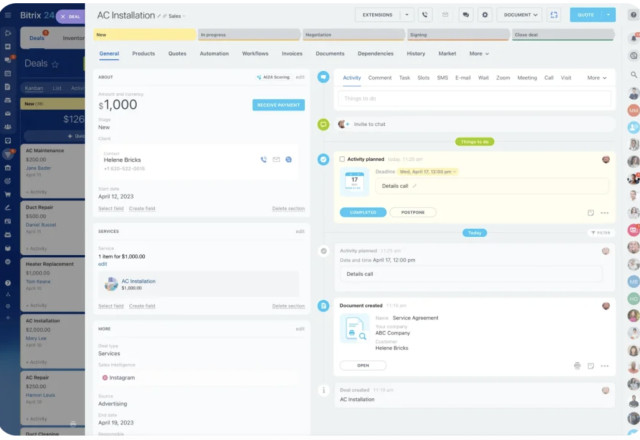Click the search magnifier in right sidebar
640x440 pixels.
click(634, 75)
